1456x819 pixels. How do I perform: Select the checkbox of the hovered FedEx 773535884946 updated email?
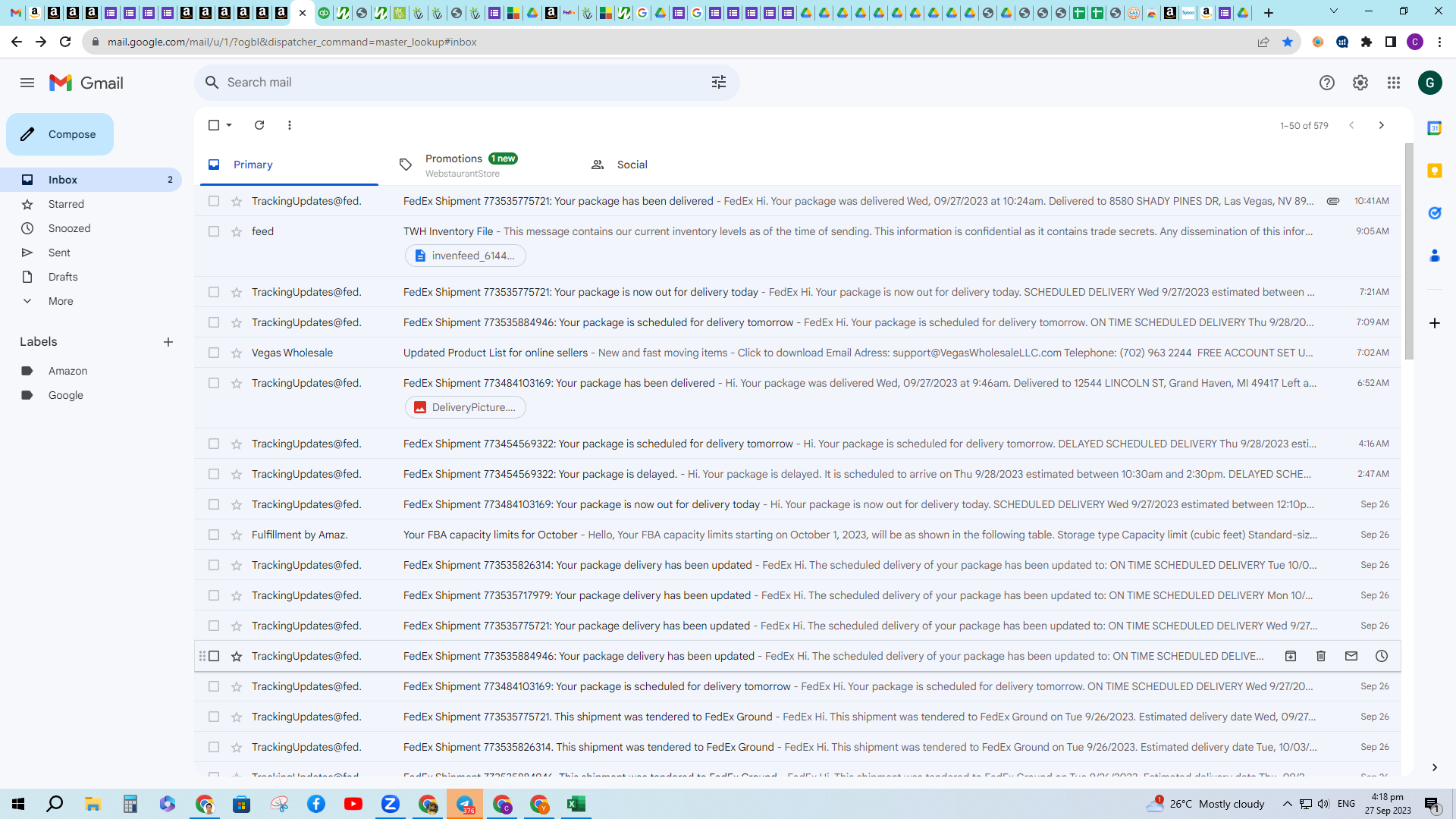[x=214, y=656]
